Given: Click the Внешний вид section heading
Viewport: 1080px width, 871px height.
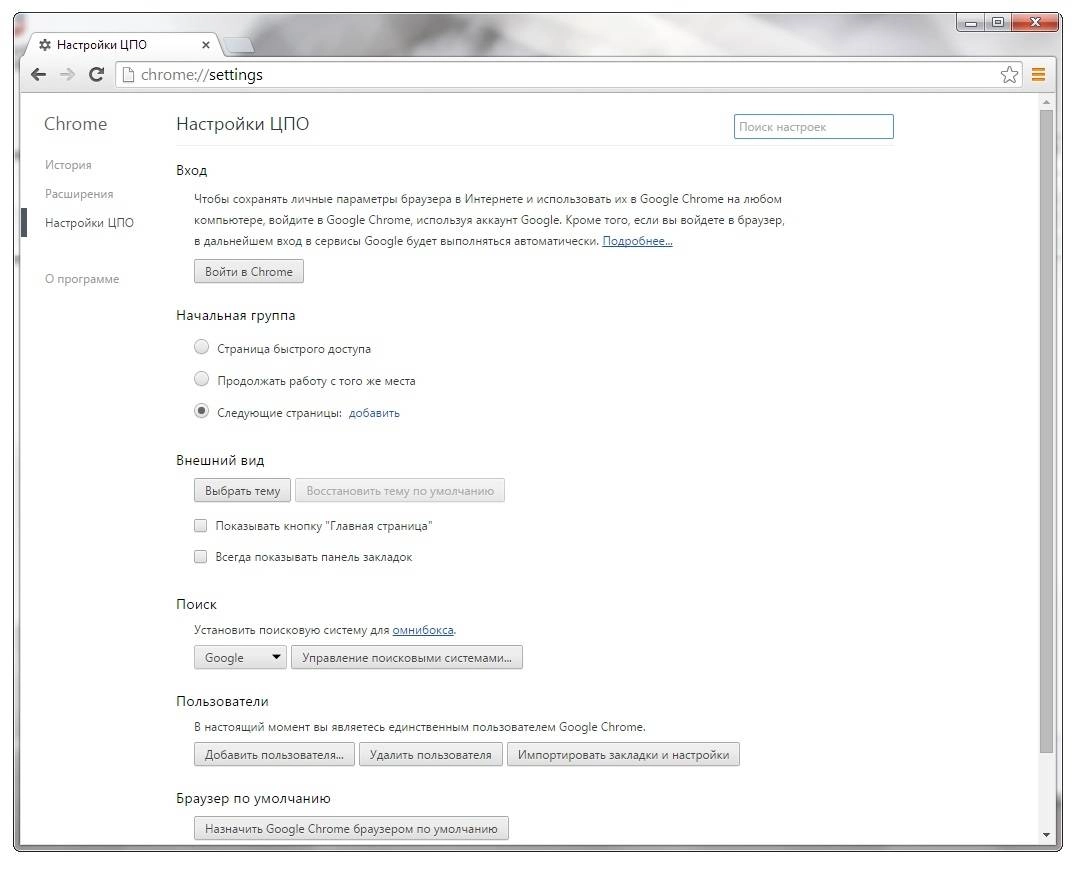Looking at the screenshot, I should pyautogui.click(x=220, y=460).
